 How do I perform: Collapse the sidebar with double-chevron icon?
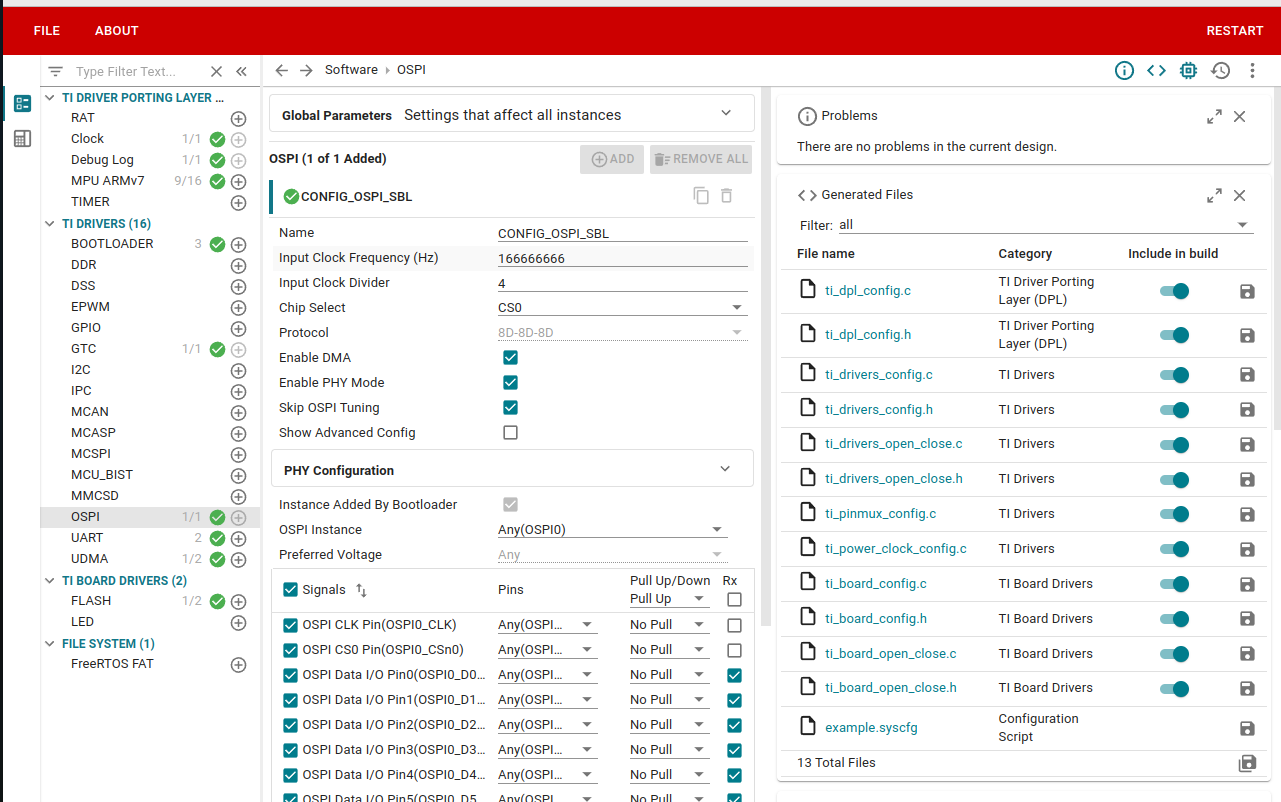tap(241, 72)
